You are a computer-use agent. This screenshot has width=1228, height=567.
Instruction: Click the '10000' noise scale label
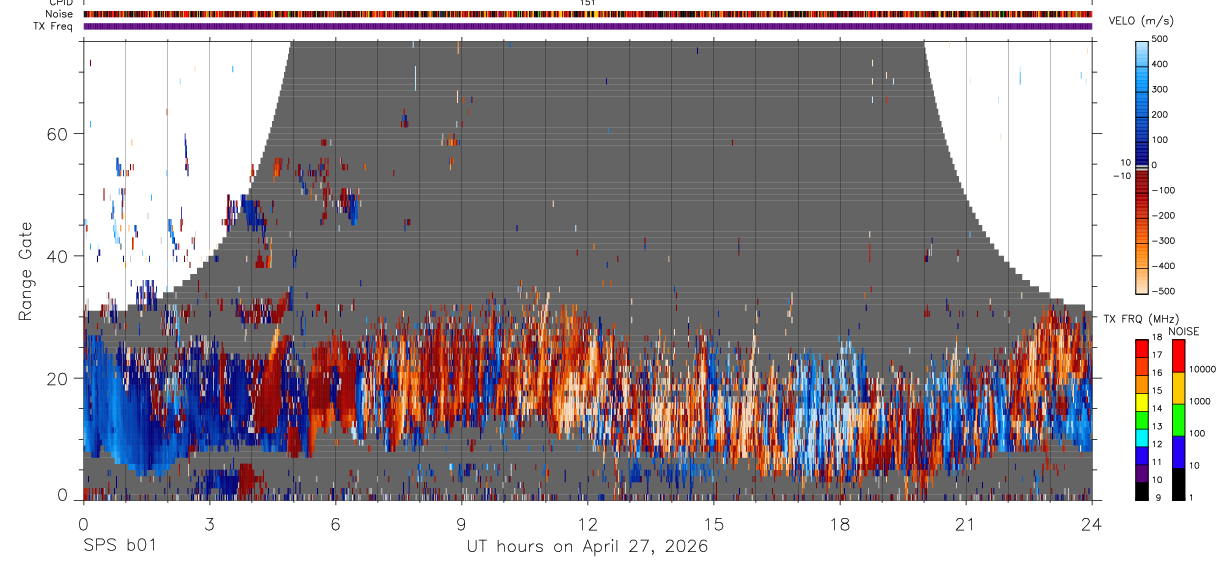click(x=1203, y=370)
